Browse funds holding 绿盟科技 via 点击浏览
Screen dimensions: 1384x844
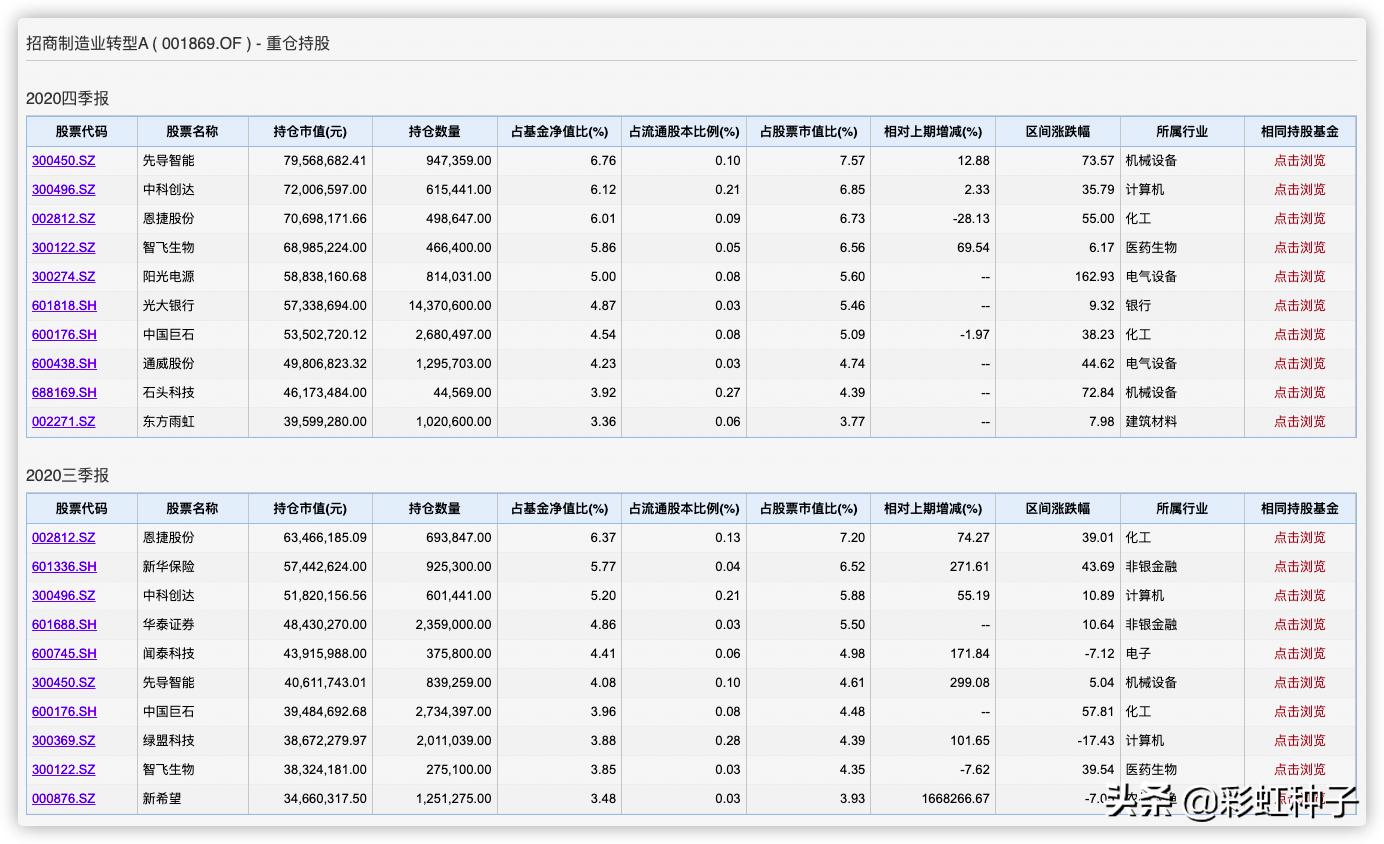1299,740
